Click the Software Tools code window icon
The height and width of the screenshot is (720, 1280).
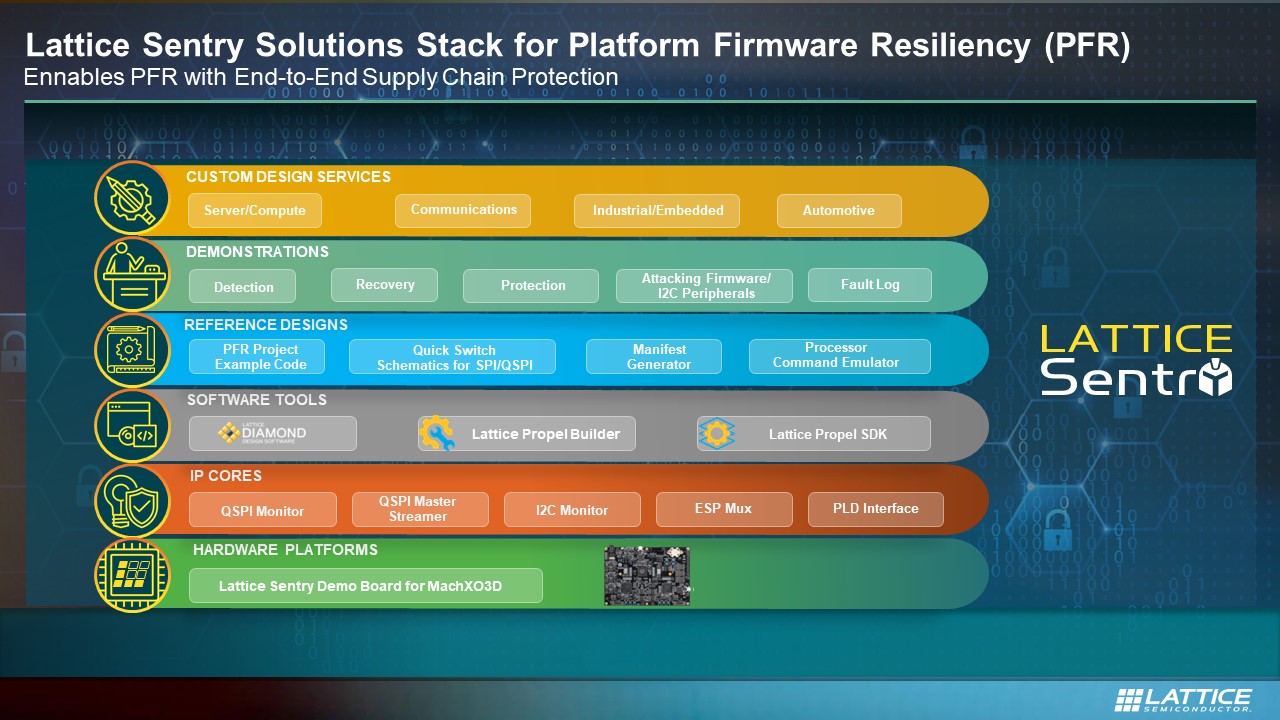coord(132,426)
